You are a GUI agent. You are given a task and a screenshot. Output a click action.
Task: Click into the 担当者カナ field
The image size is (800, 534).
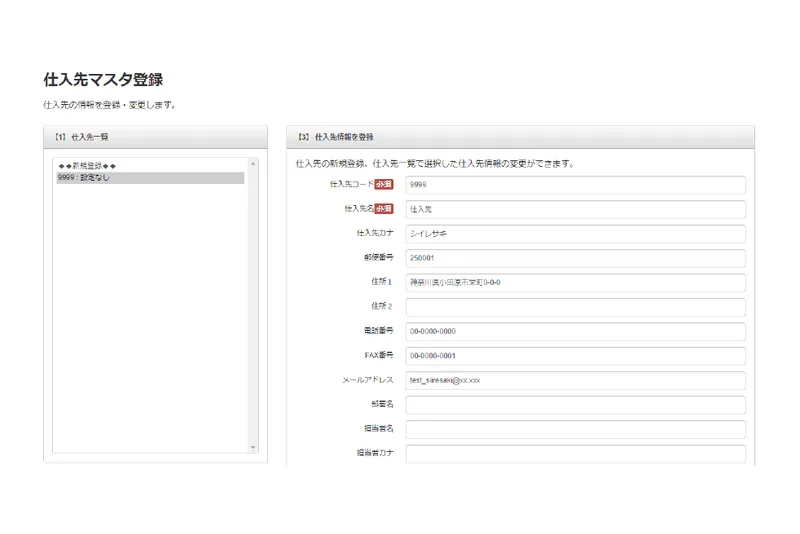[576, 454]
